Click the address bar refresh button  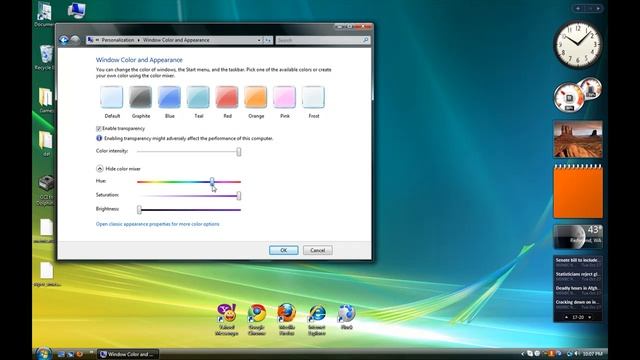tap(268, 40)
